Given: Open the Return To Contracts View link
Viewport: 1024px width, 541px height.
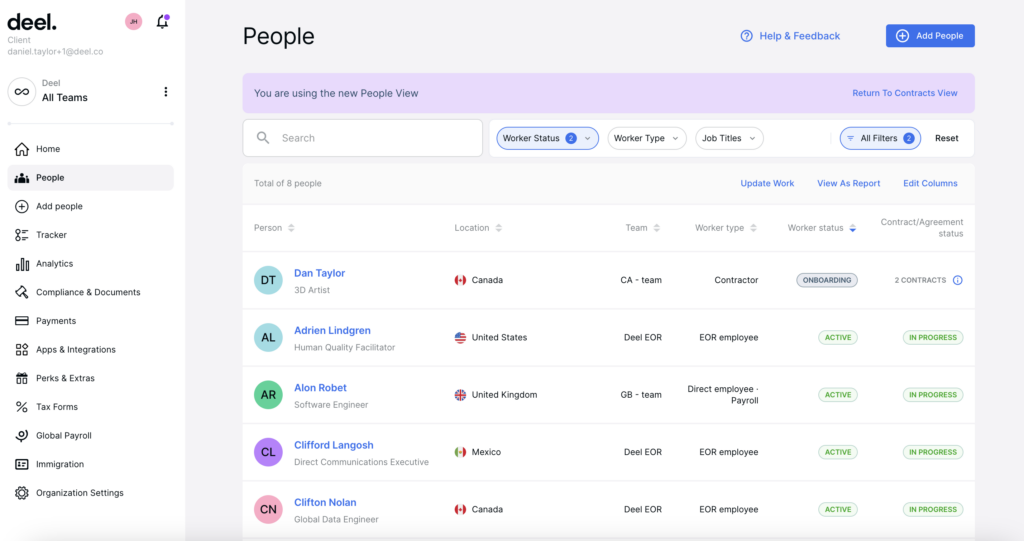Looking at the screenshot, I should [x=904, y=93].
